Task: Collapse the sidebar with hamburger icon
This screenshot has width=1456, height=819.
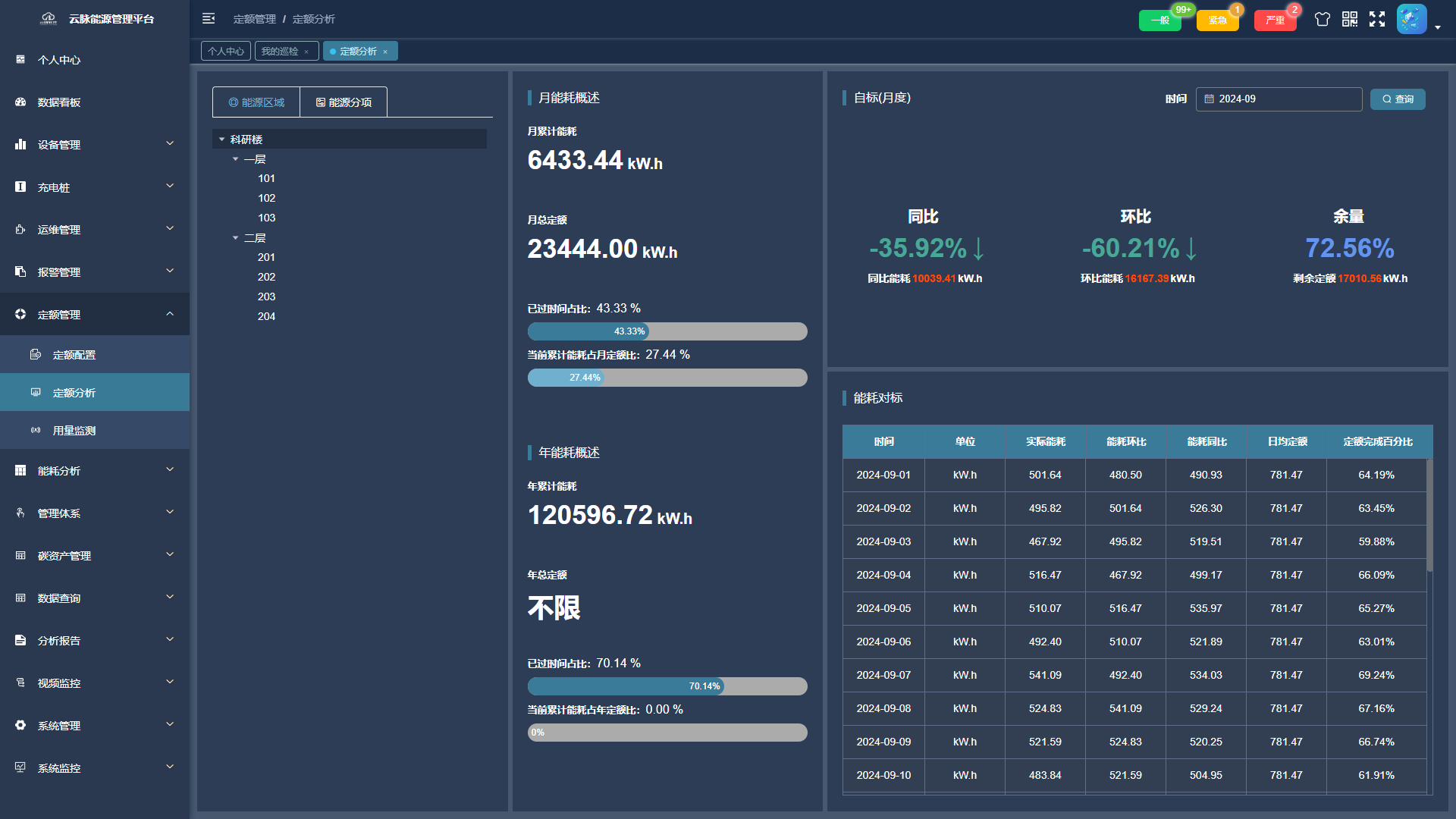Action: point(209,18)
